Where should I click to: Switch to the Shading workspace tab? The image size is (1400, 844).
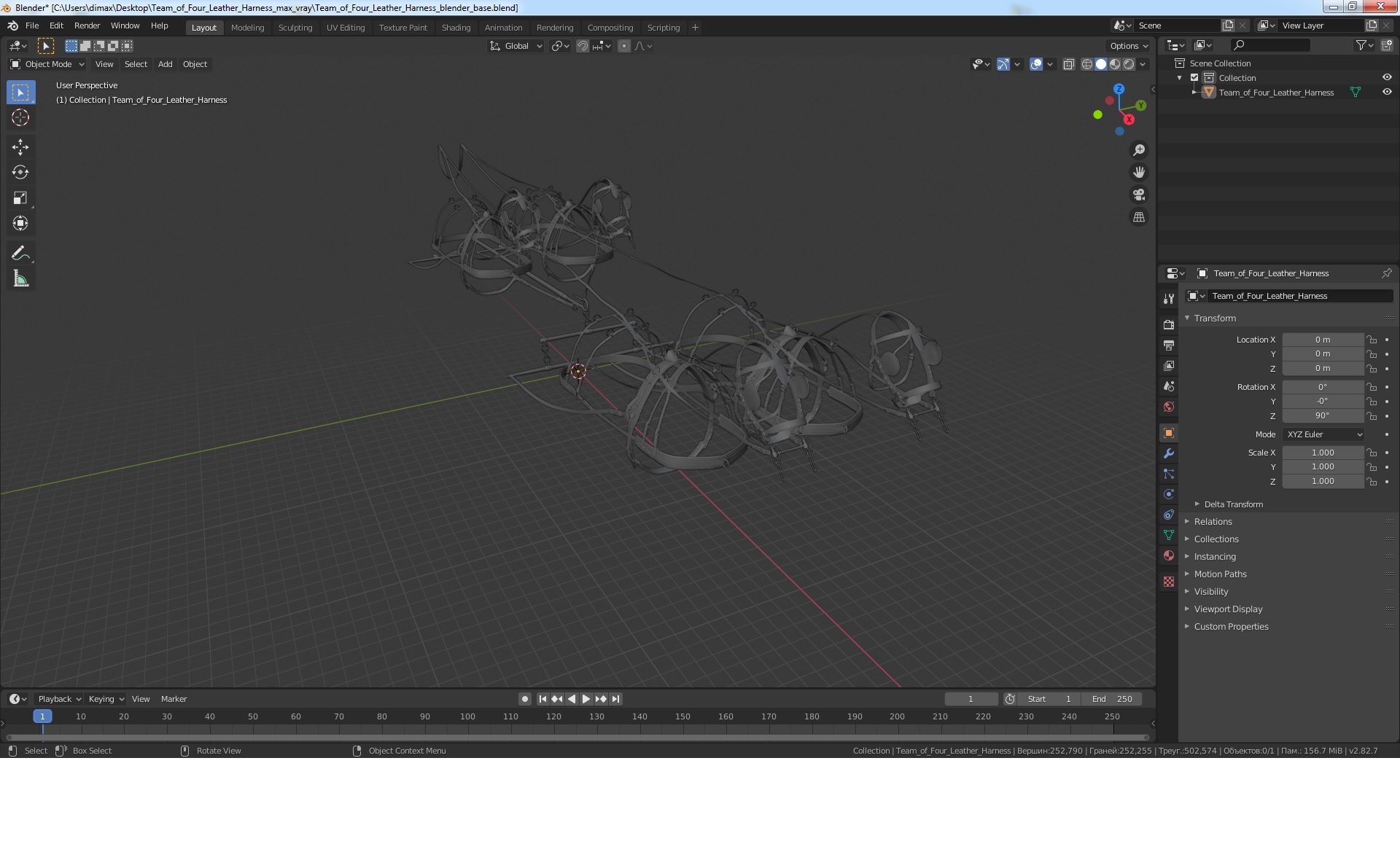(456, 28)
